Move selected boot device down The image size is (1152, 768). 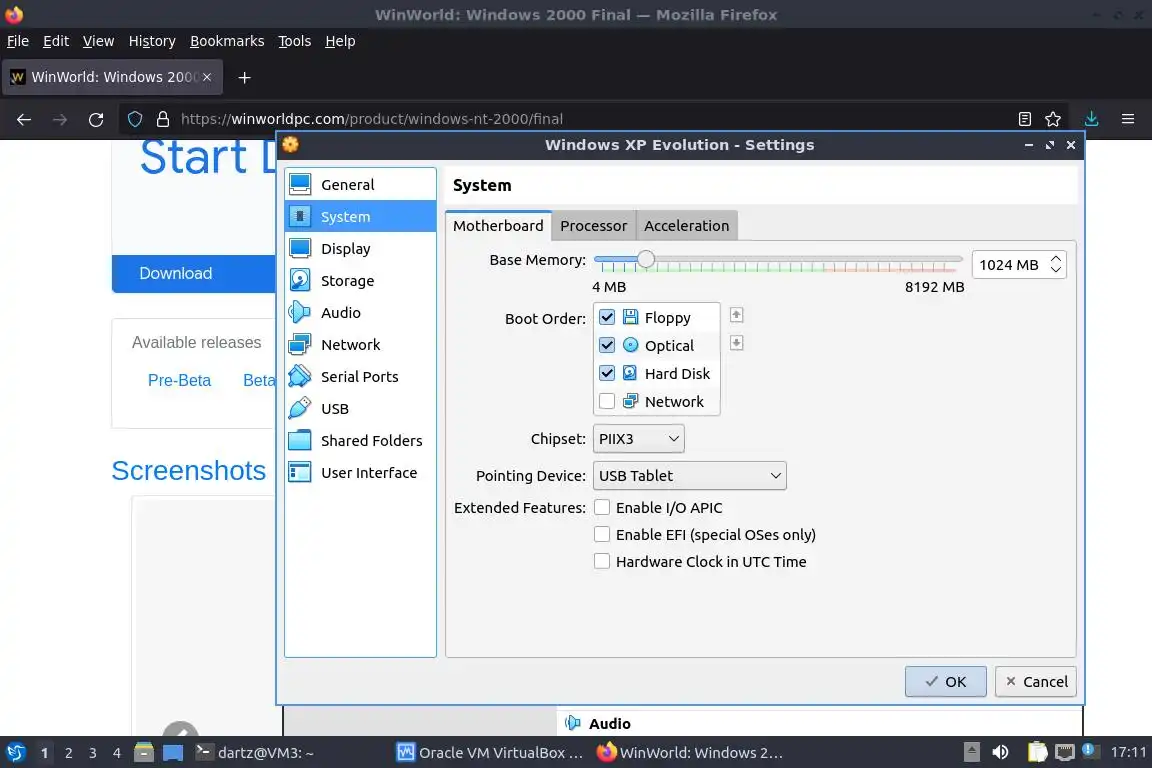(736, 343)
